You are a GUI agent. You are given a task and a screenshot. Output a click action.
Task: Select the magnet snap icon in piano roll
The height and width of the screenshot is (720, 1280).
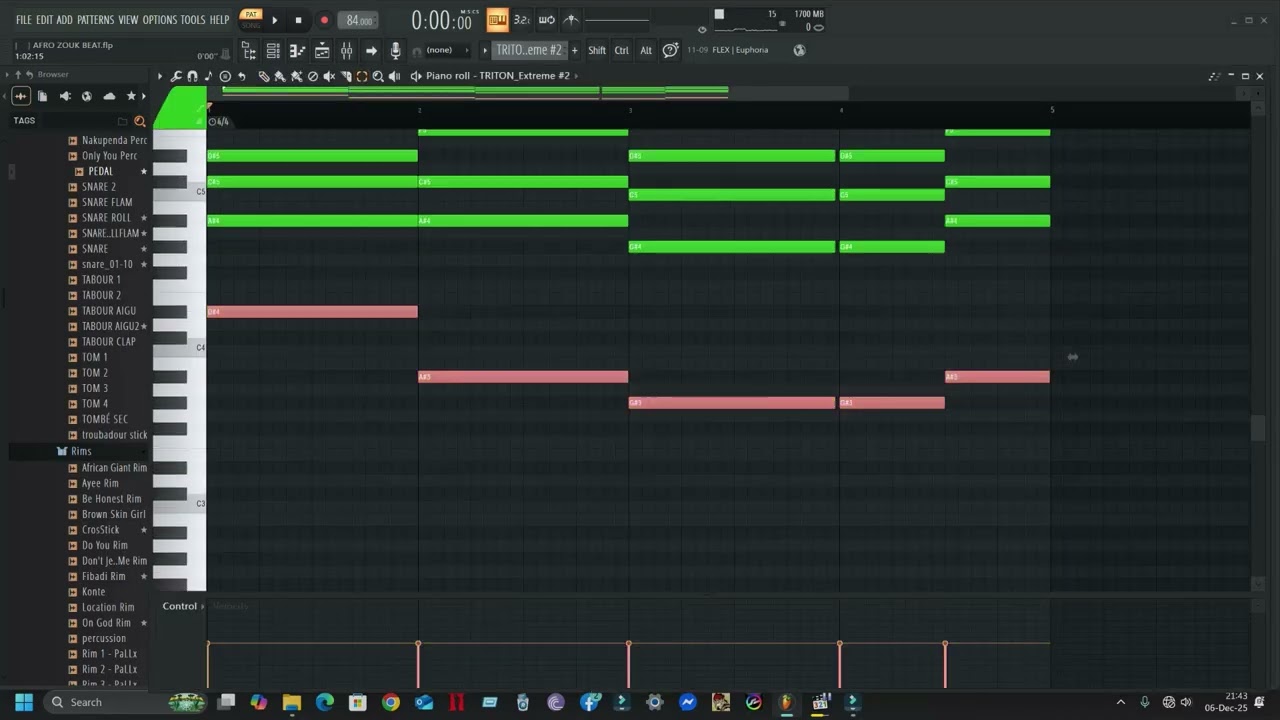[192, 76]
